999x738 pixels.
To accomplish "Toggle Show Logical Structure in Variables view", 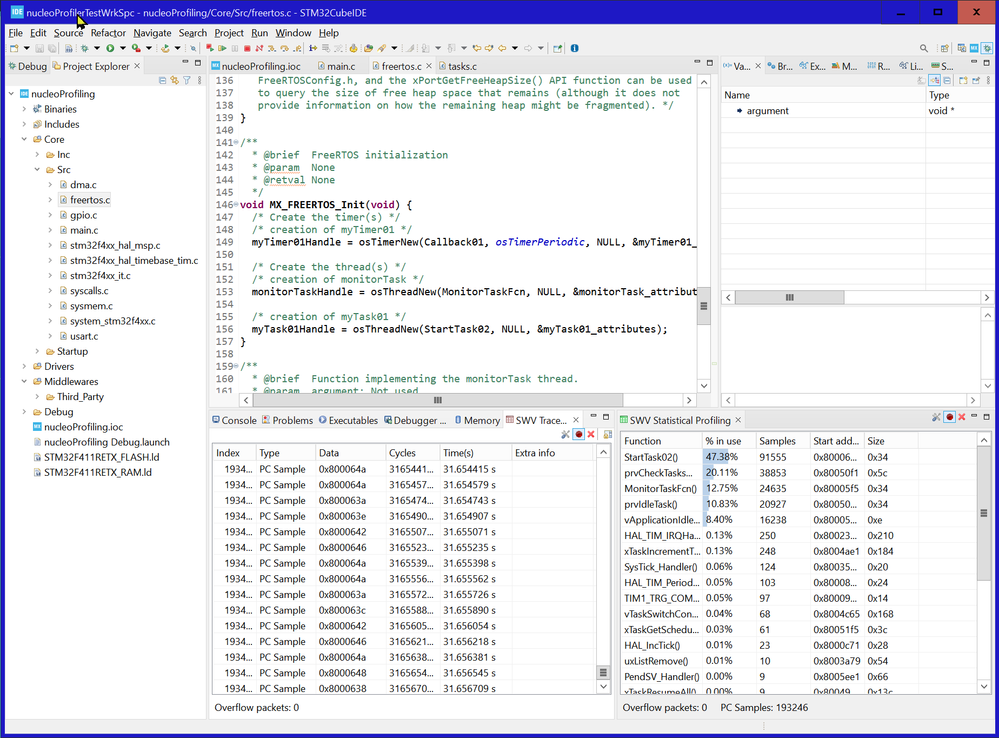I will 934,80.
